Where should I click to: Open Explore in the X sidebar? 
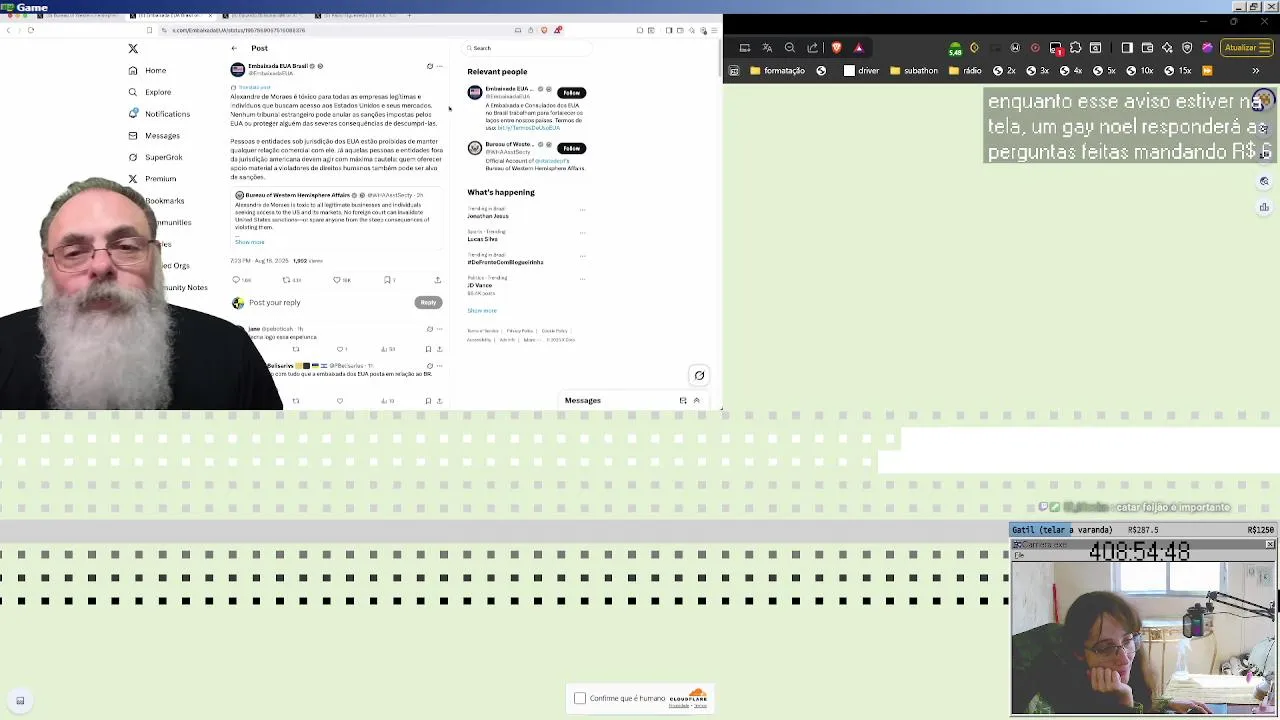149,92
